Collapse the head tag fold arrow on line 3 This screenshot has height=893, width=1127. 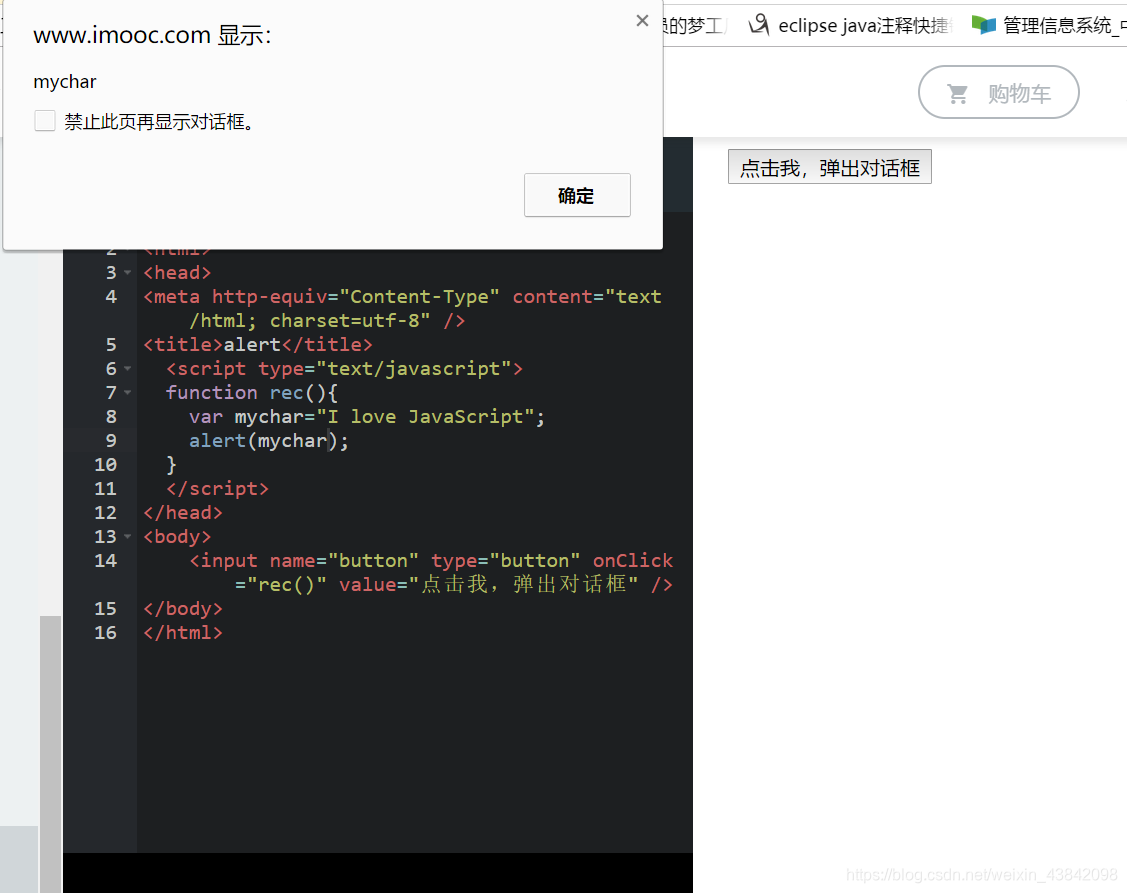(127, 273)
